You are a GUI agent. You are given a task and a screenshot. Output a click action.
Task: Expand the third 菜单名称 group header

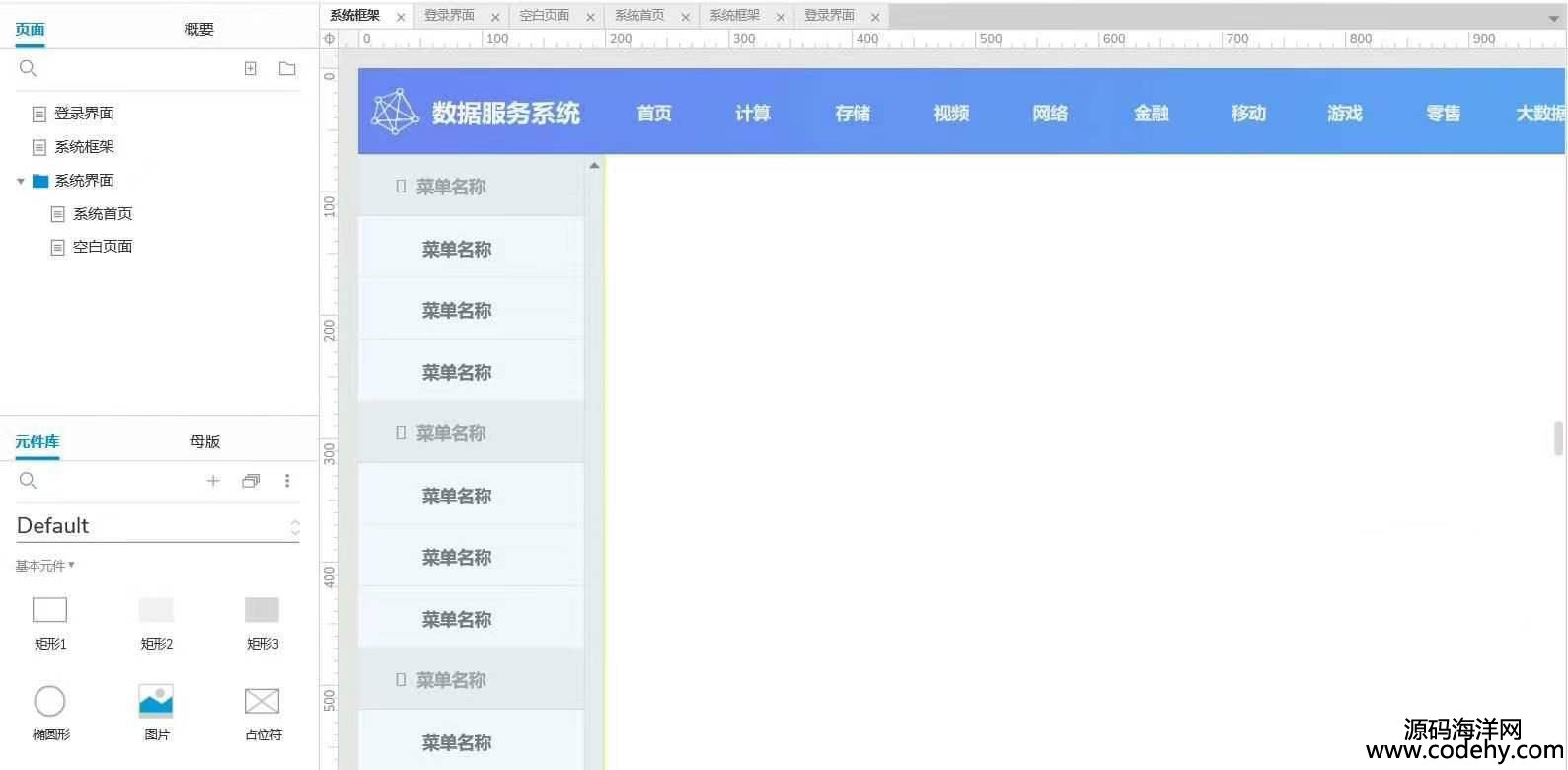471,679
